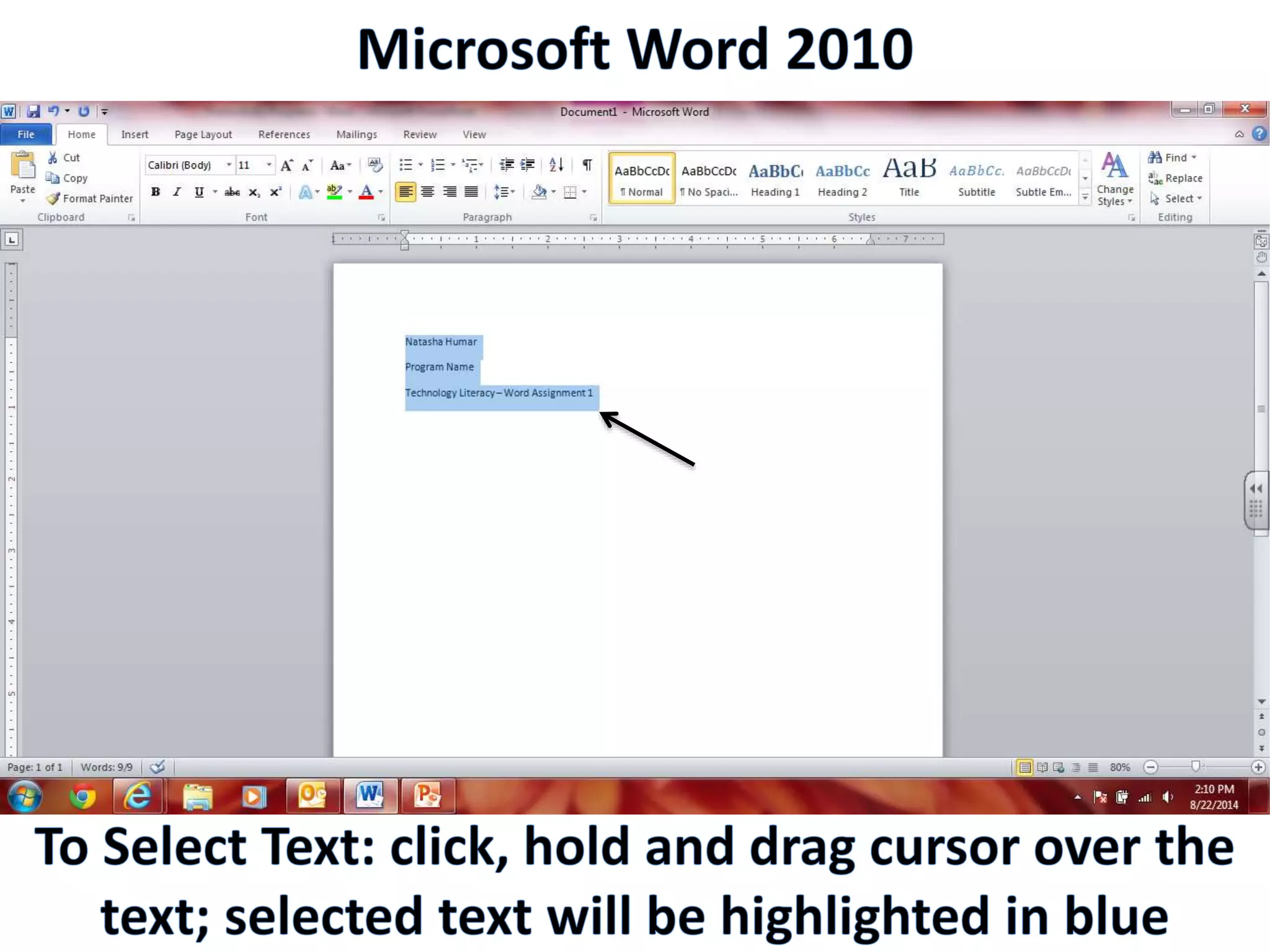1270x952 pixels.
Task: Click the Copy icon
Action: [53, 178]
